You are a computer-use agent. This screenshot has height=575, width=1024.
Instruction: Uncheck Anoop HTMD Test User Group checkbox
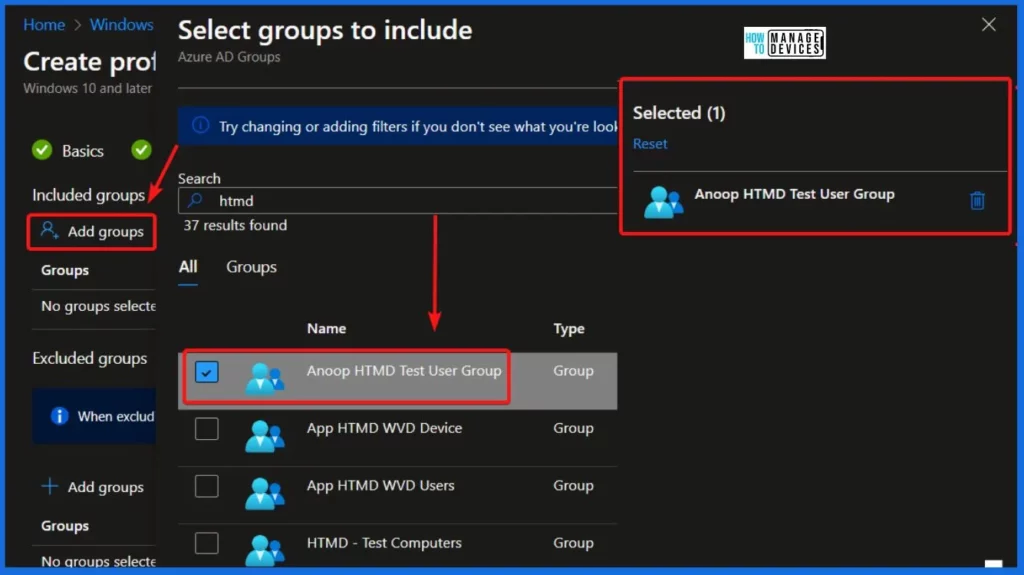[206, 372]
